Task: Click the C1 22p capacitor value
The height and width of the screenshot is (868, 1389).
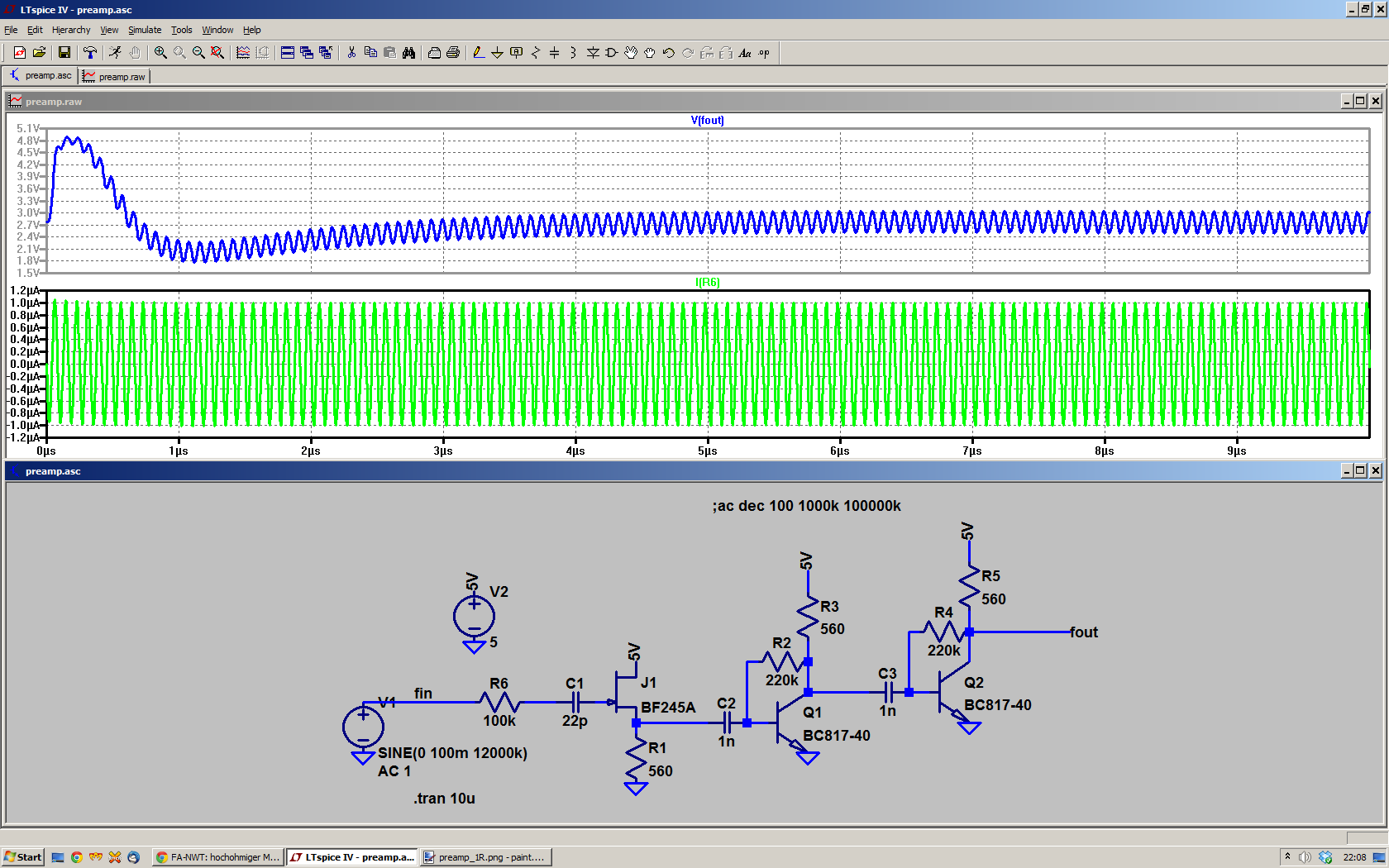Action: (x=575, y=721)
